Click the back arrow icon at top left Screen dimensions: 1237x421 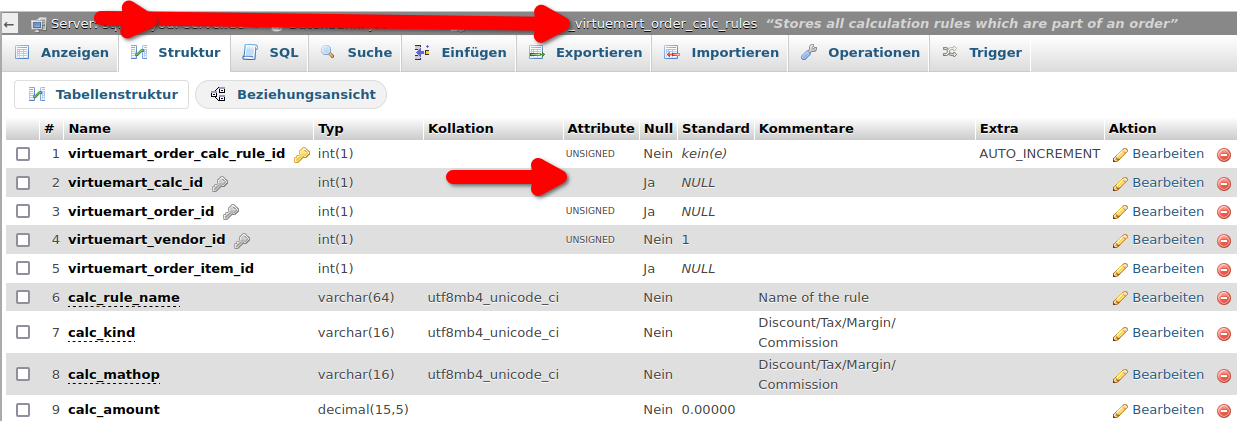[x=9, y=22]
